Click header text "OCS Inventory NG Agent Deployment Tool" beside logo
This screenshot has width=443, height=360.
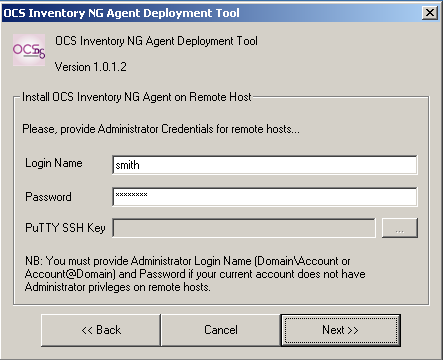click(x=156, y=41)
